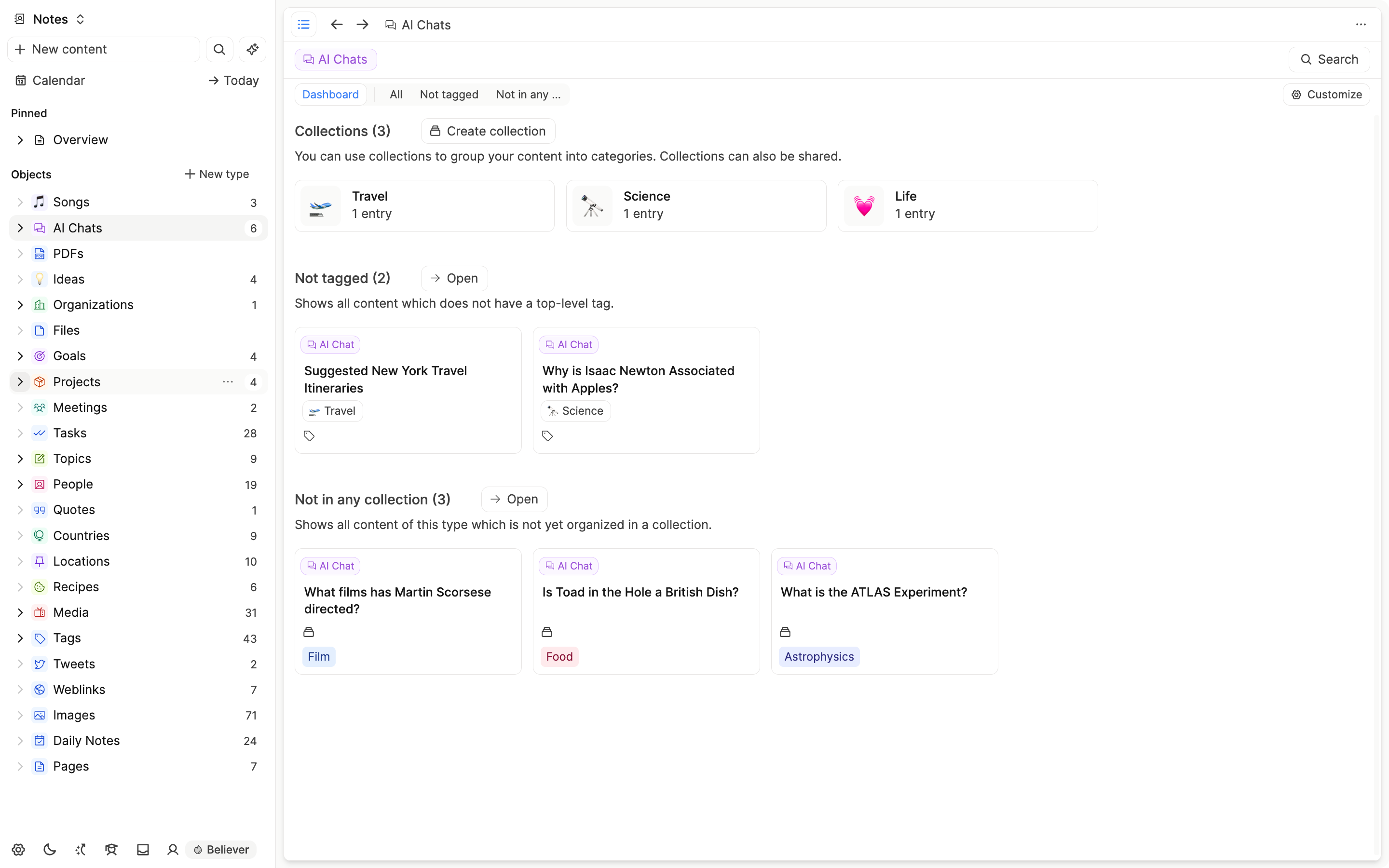
Task: Click the calendar icon in sidebar
Action: click(x=20, y=80)
